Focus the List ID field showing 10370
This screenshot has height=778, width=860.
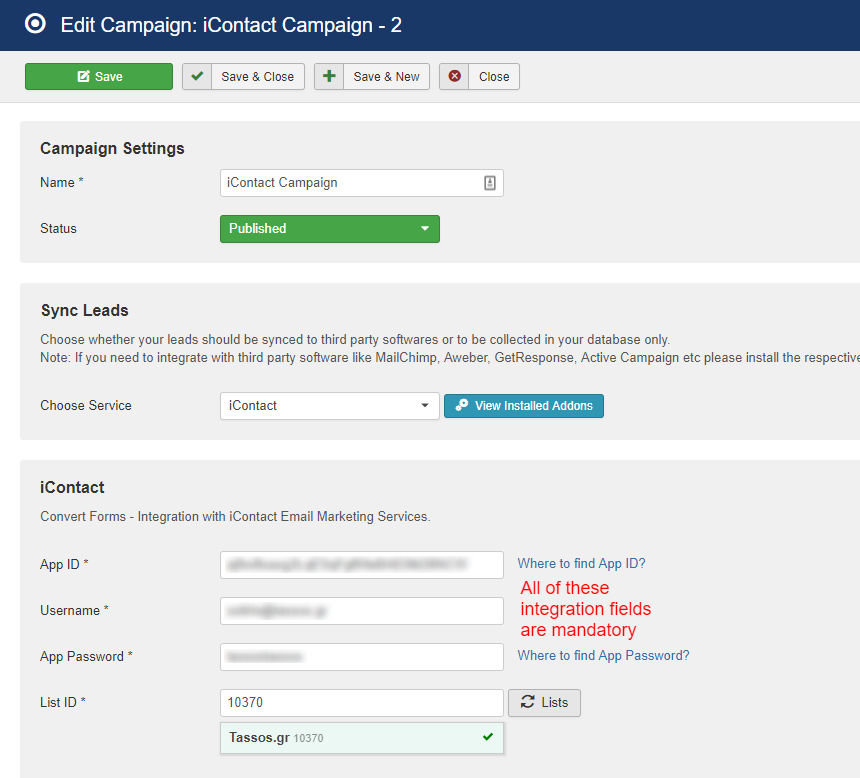click(361, 703)
